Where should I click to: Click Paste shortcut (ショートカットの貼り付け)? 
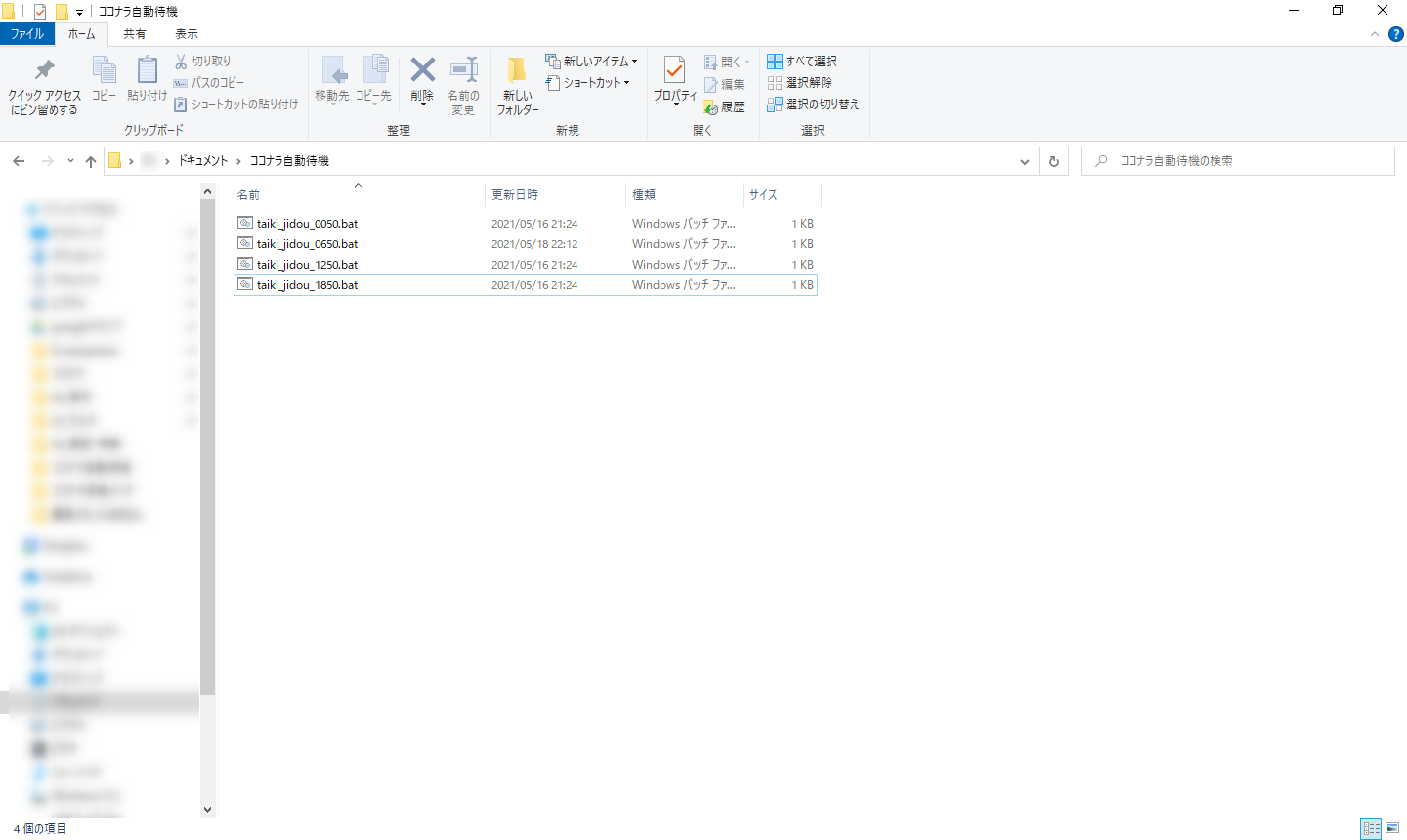pyautogui.click(x=235, y=104)
